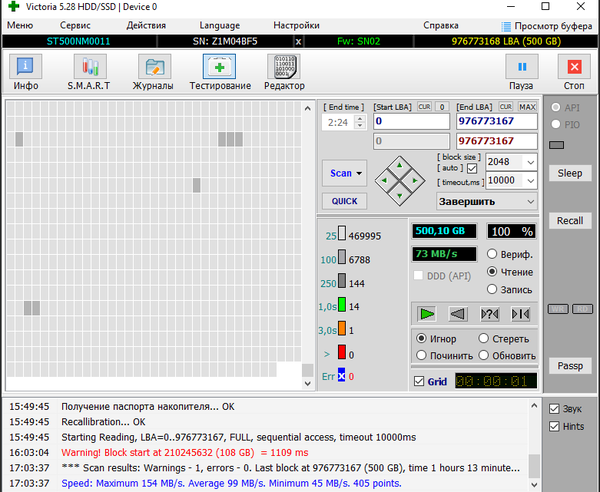Disable the Звук sound checkbox
Screen dimensions: 600x492
[x=556, y=408]
